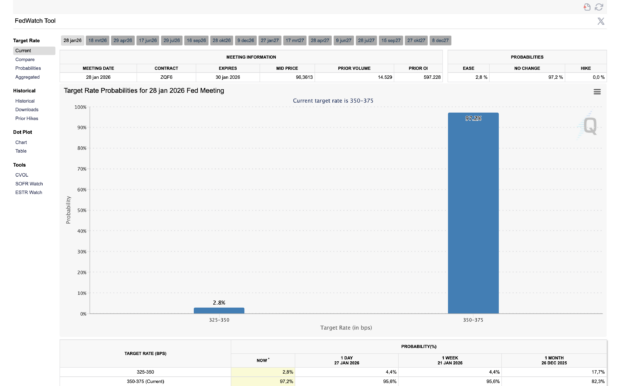The height and width of the screenshot is (386, 640).
Task: Click the 325-350 probability bar
Action: coord(219,311)
